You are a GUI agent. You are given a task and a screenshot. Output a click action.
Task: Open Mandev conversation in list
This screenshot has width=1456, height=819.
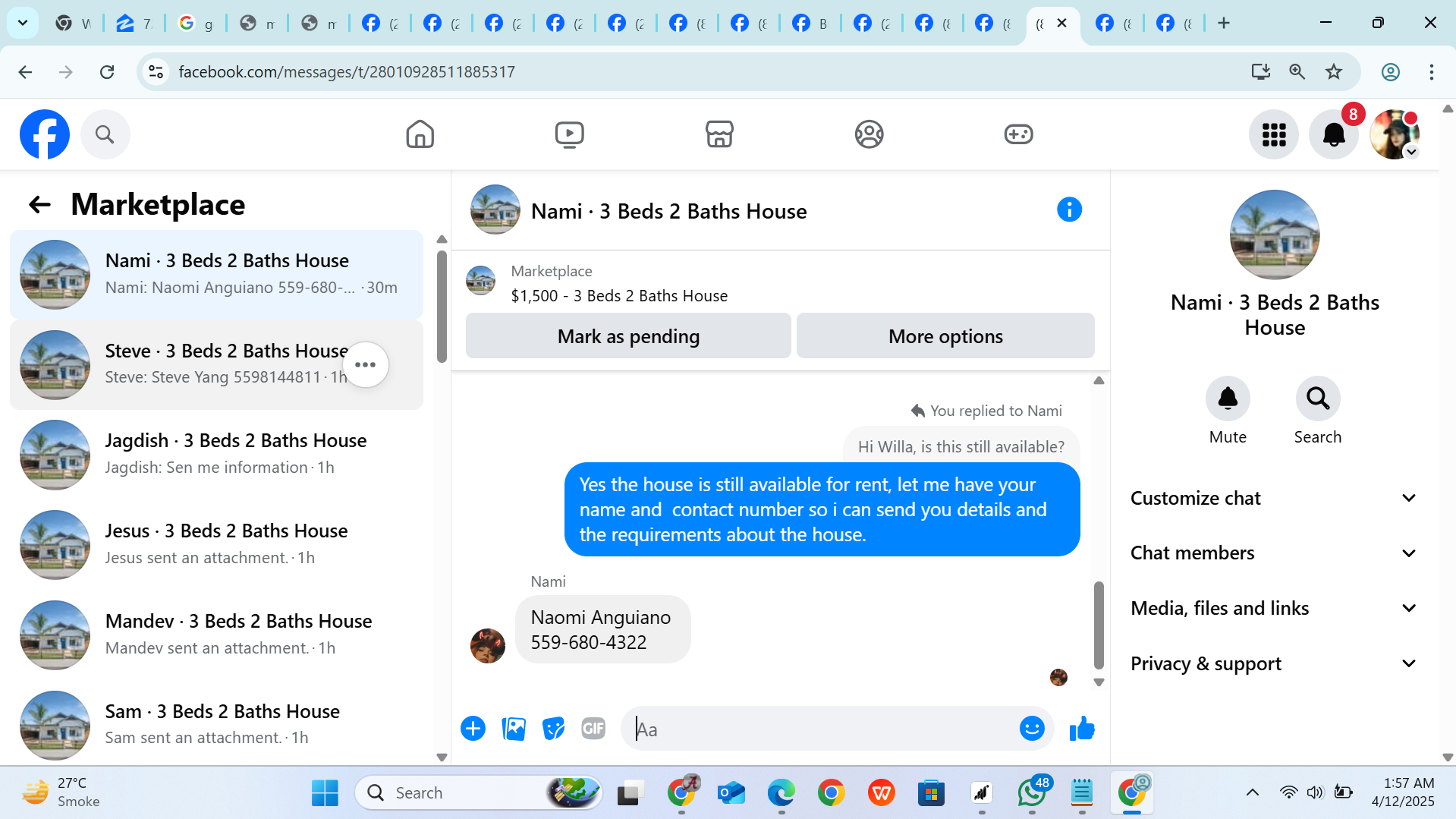point(217,635)
